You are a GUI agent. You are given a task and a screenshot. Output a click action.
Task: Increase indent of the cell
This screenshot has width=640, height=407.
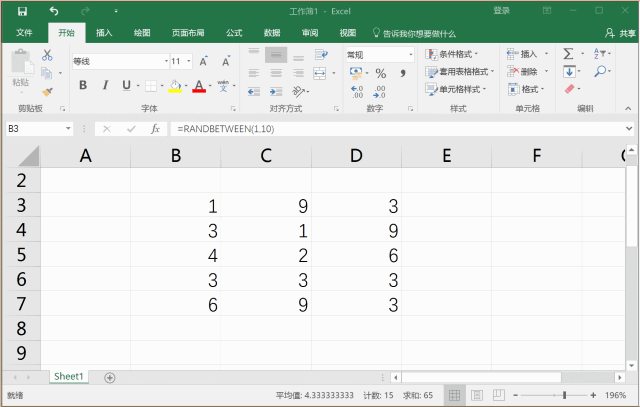[x=276, y=91]
